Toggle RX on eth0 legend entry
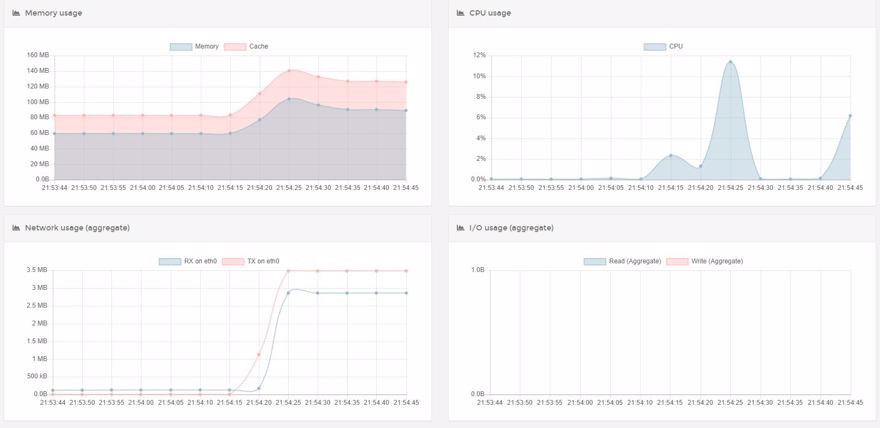Image resolution: width=880 pixels, height=428 pixels. point(188,261)
